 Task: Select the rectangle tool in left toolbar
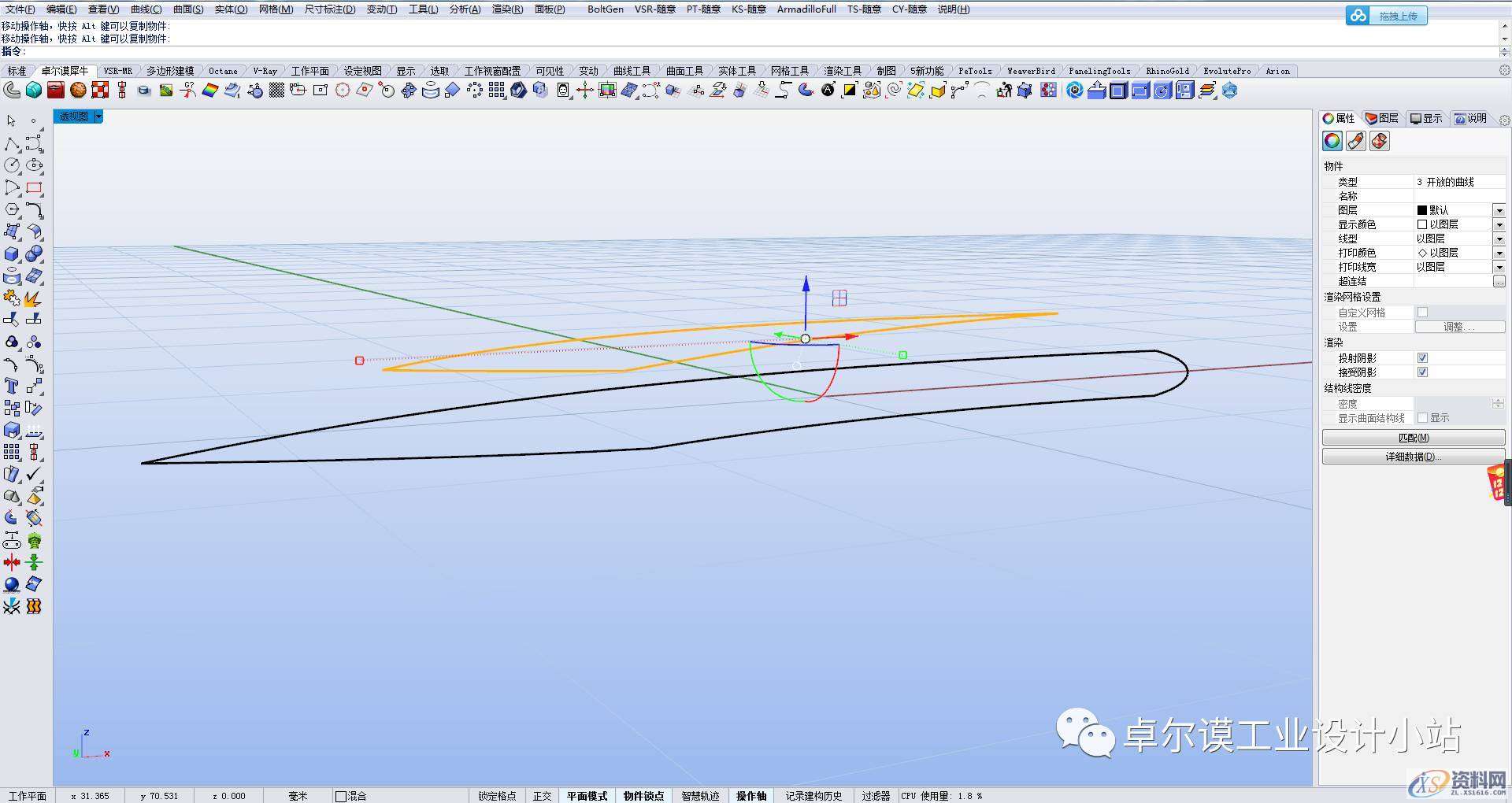[34, 187]
